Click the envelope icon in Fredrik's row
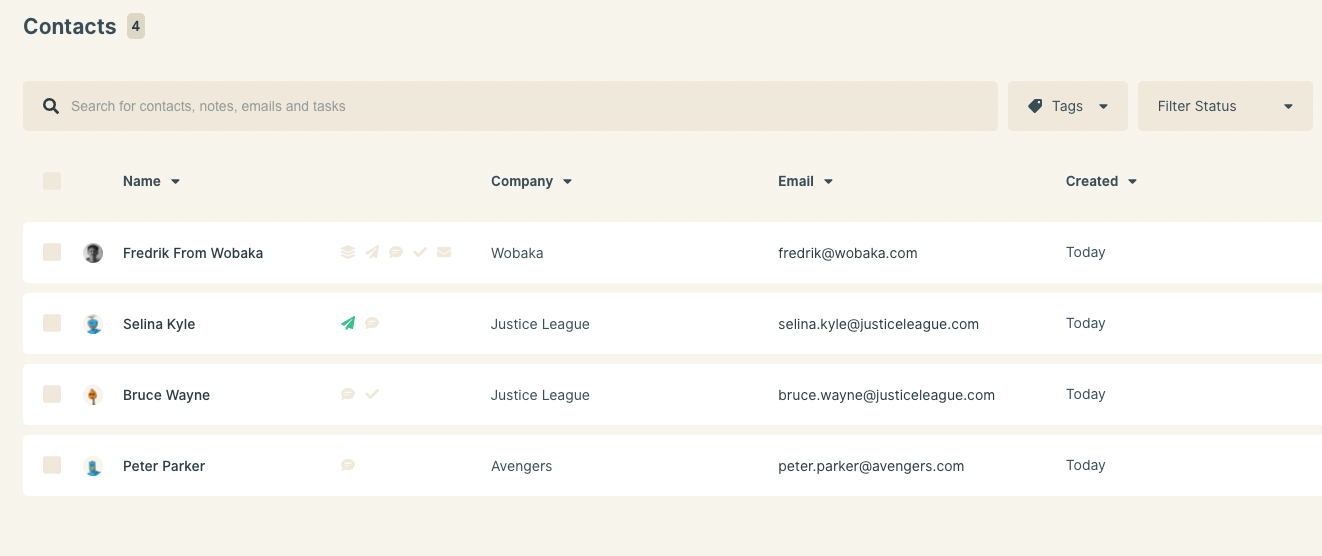The height and width of the screenshot is (556, 1322). pyautogui.click(x=444, y=252)
